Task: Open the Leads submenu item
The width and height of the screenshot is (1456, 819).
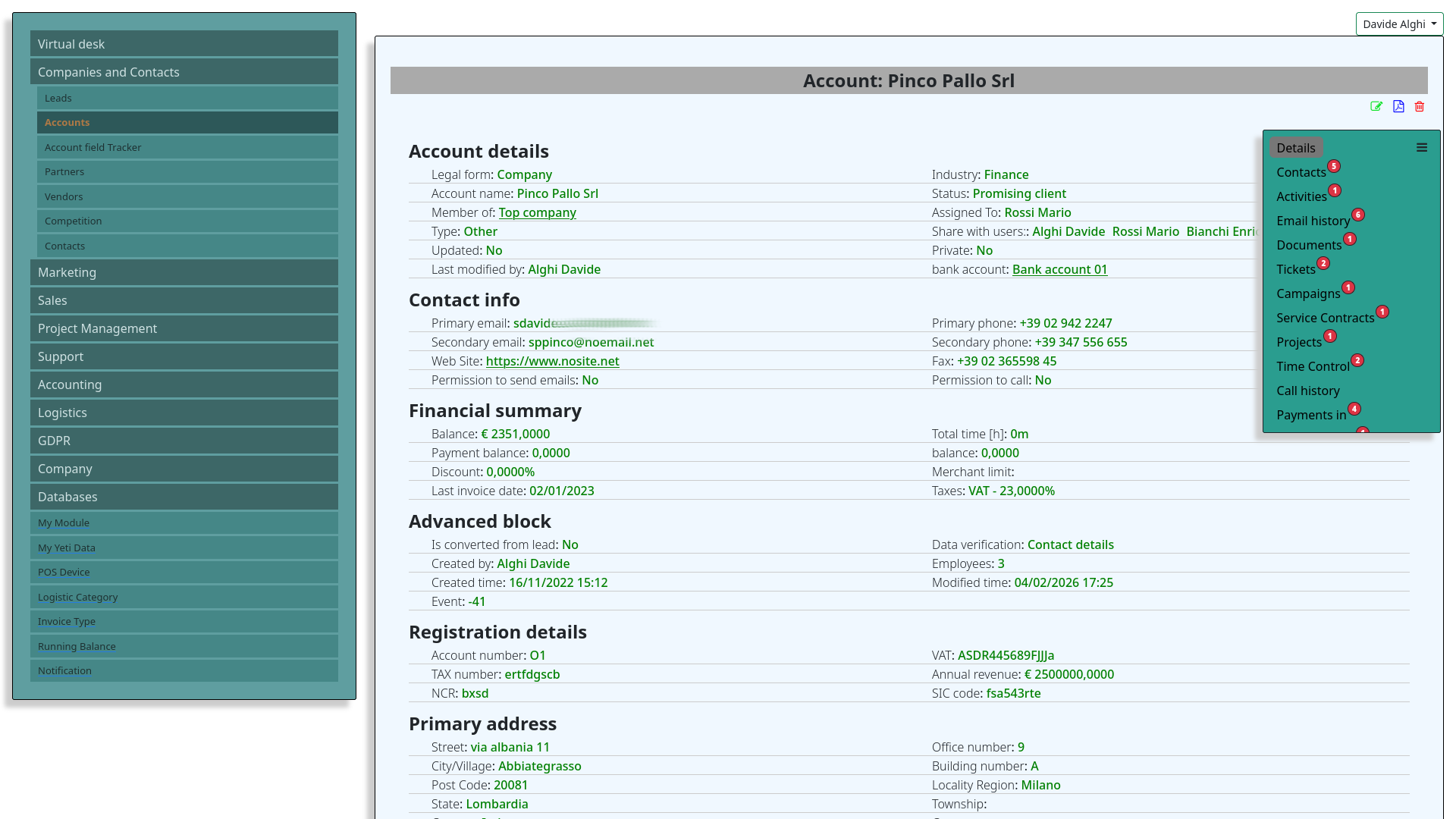Action: 58,98
